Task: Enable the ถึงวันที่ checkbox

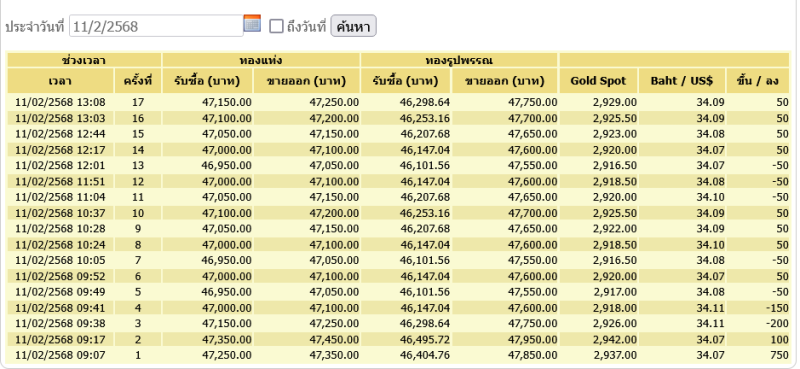Action: point(276,26)
